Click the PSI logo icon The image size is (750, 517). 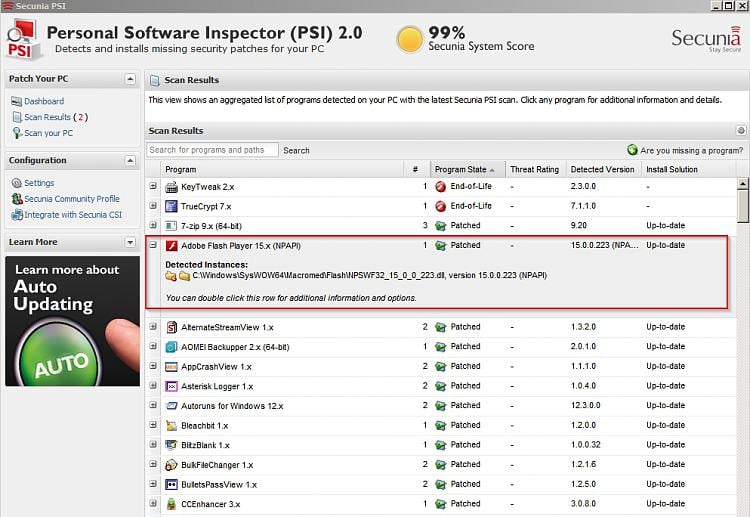pos(23,40)
